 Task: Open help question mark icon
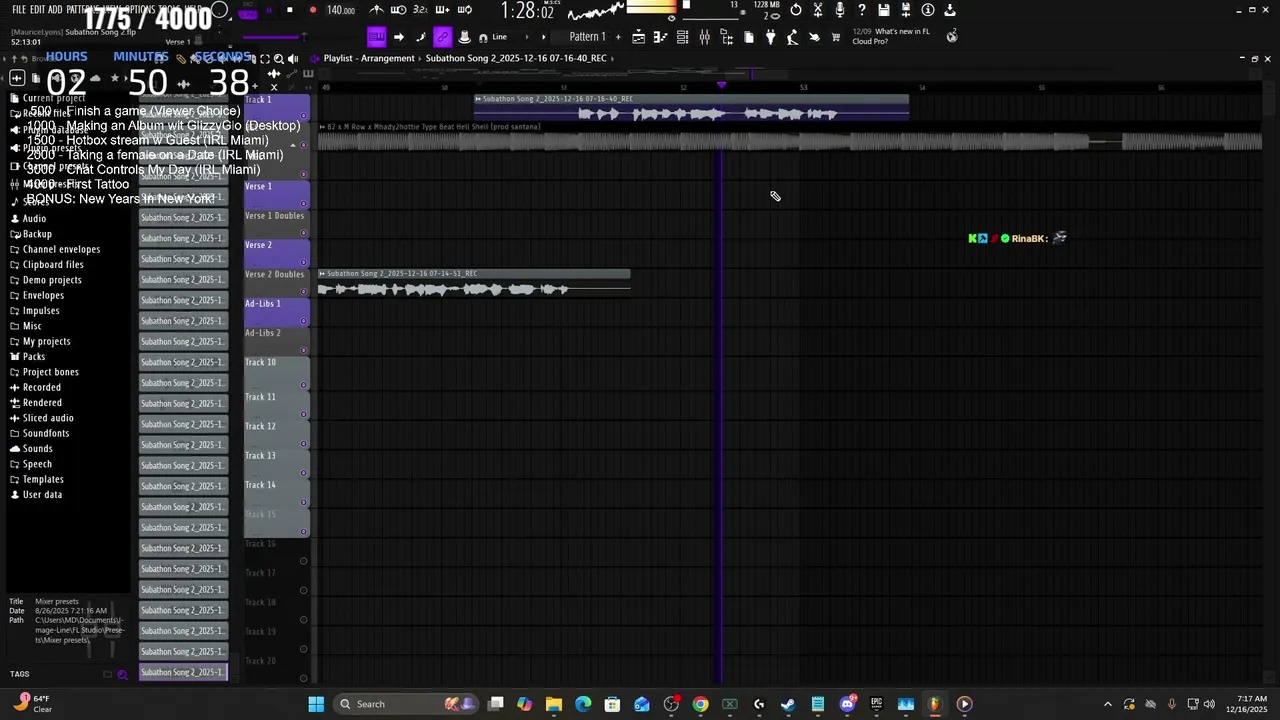(861, 10)
